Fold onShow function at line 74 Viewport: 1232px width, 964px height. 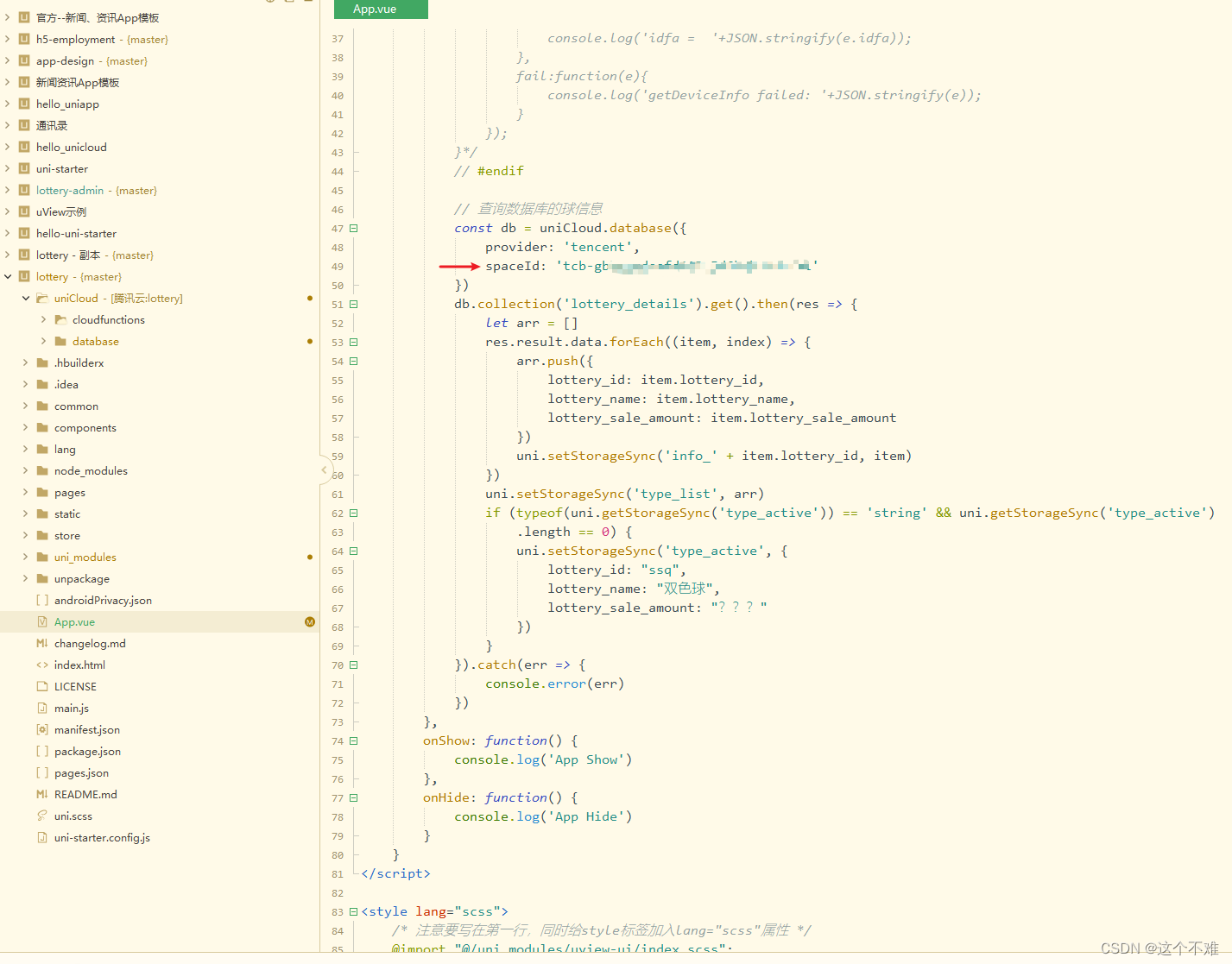[x=354, y=741]
